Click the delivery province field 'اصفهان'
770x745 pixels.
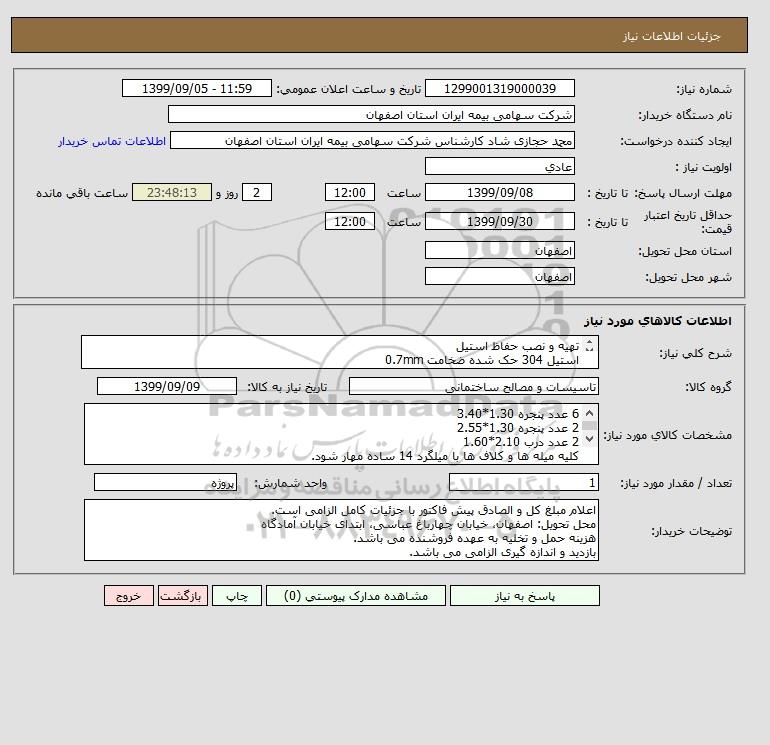[499, 250]
